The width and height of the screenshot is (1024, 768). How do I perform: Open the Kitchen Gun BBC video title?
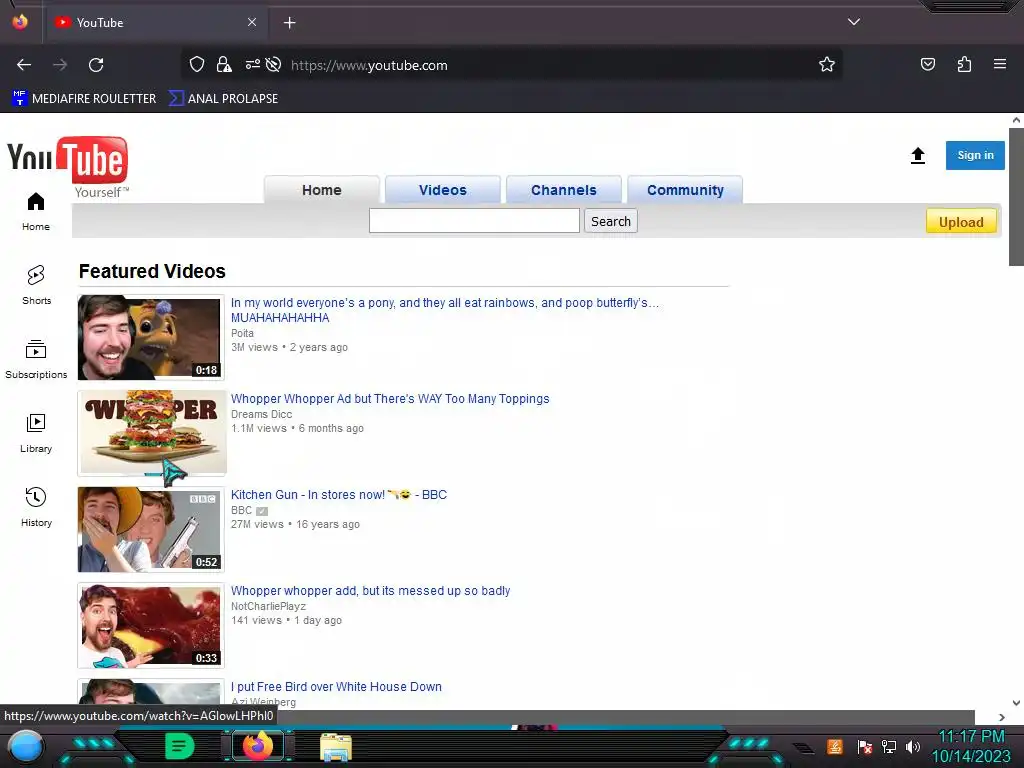339,495
